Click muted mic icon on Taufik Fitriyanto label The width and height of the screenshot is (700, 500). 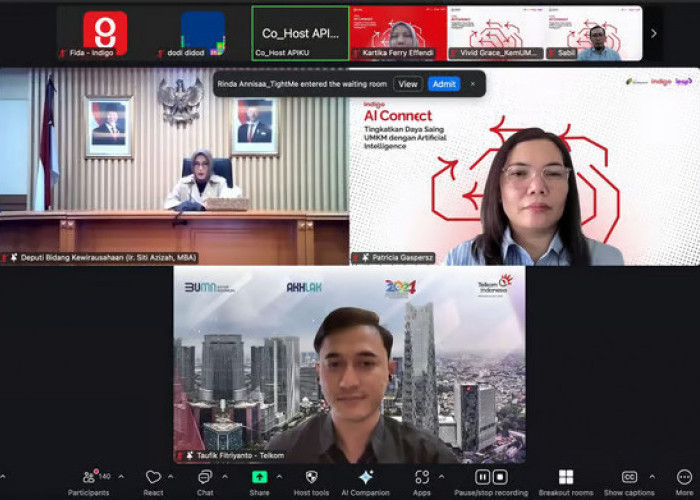click(x=179, y=456)
